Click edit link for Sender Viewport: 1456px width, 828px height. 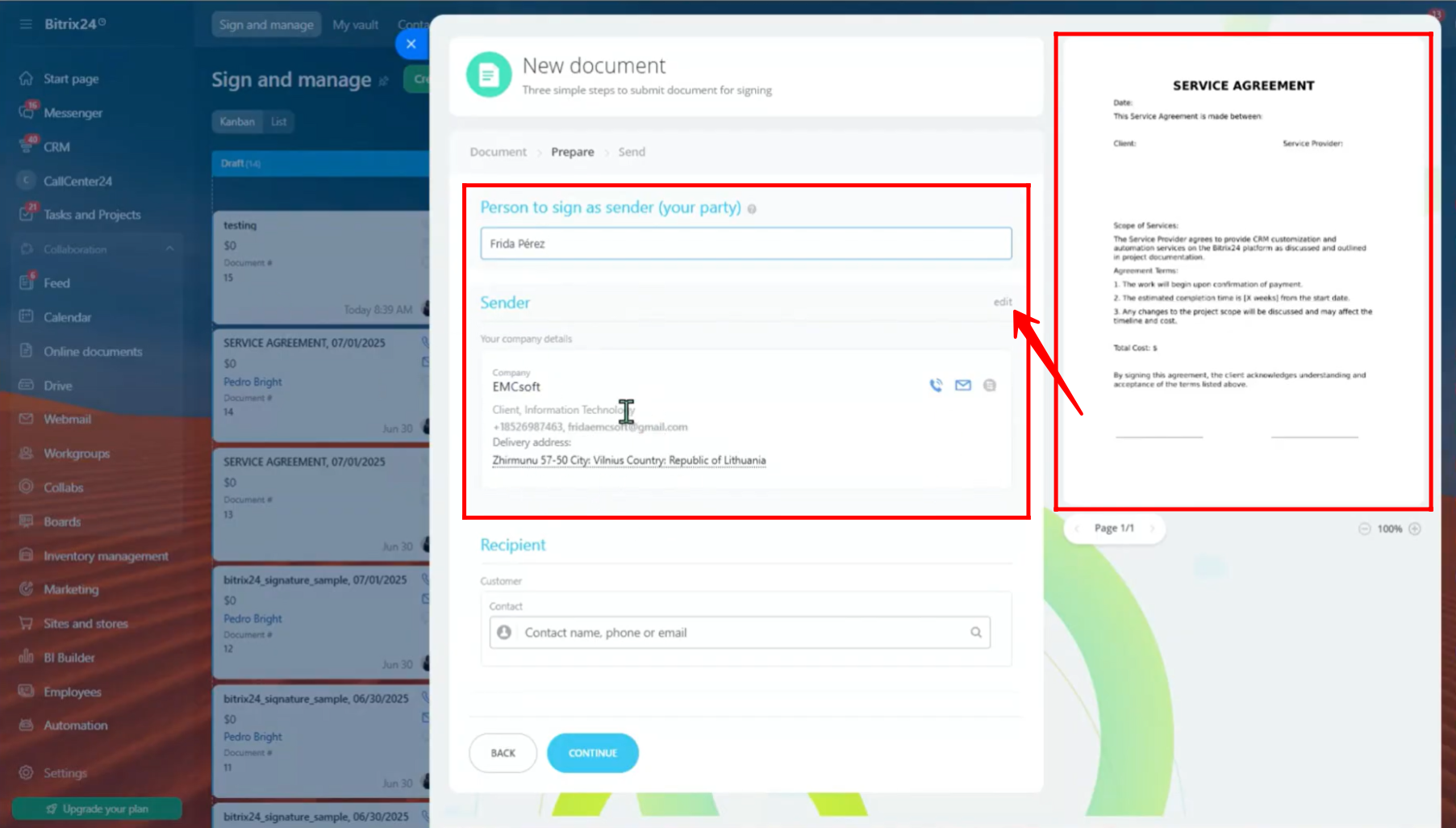1002,302
